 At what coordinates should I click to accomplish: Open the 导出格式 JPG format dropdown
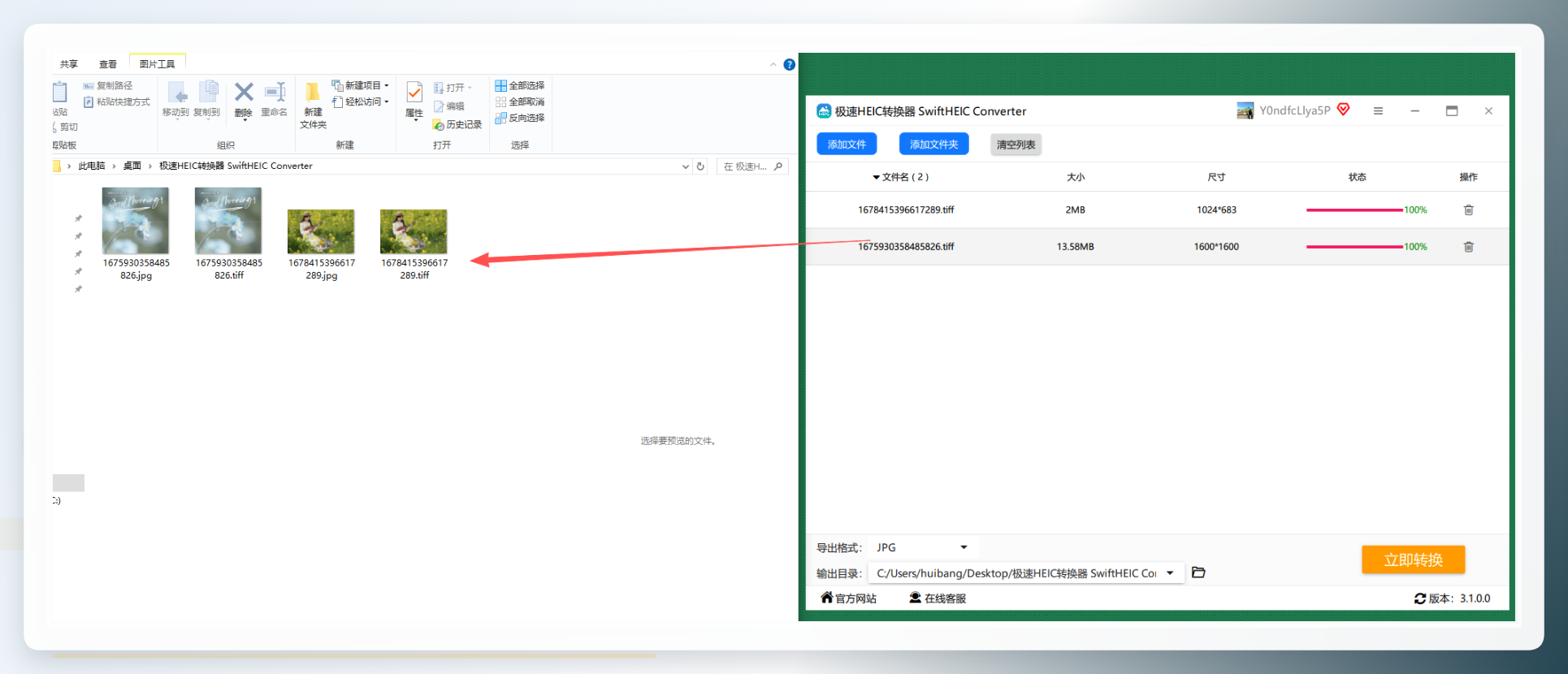(922, 547)
